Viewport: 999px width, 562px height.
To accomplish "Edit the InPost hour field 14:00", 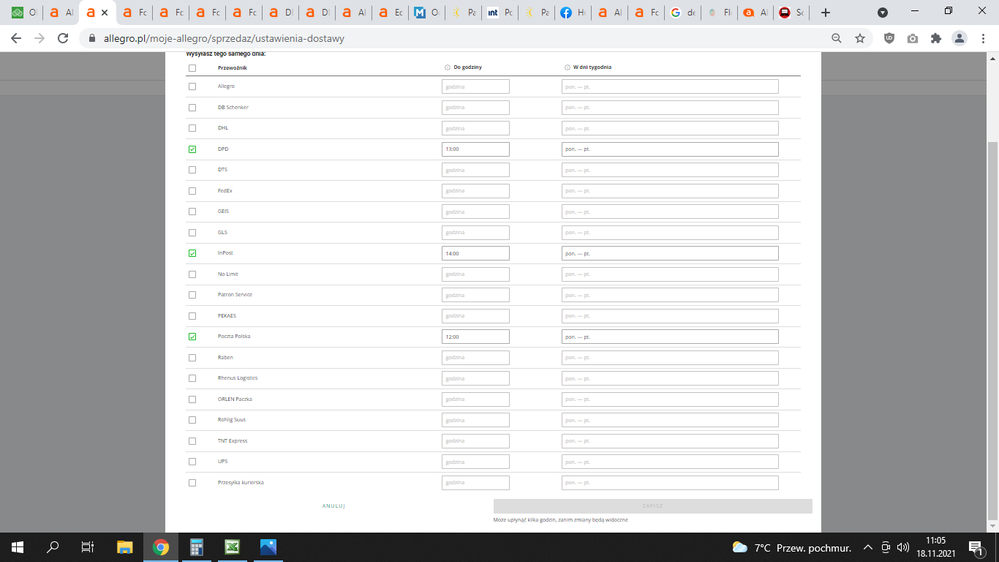I will pyautogui.click(x=475, y=253).
